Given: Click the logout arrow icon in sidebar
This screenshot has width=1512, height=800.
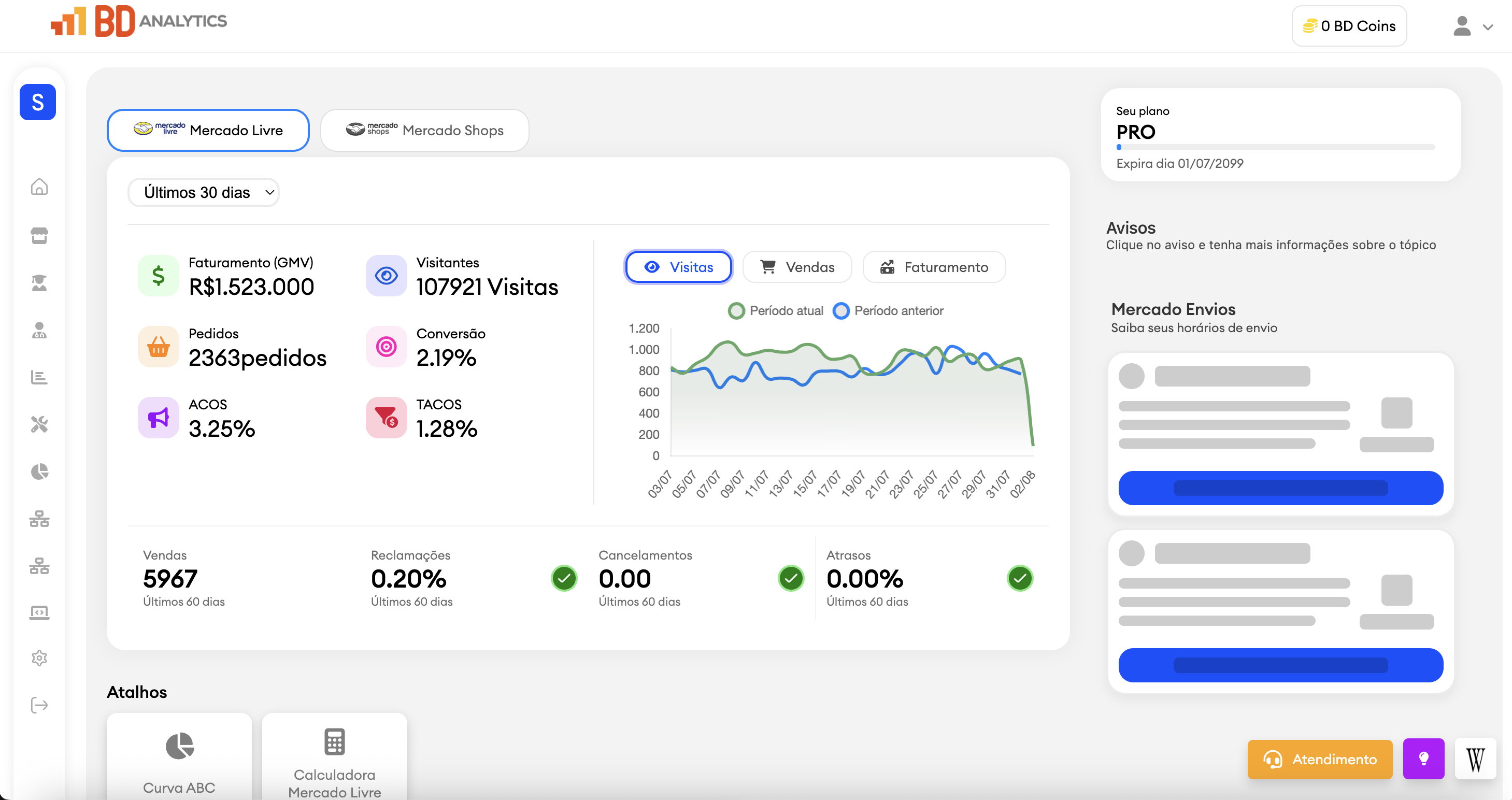Looking at the screenshot, I should click(39, 705).
